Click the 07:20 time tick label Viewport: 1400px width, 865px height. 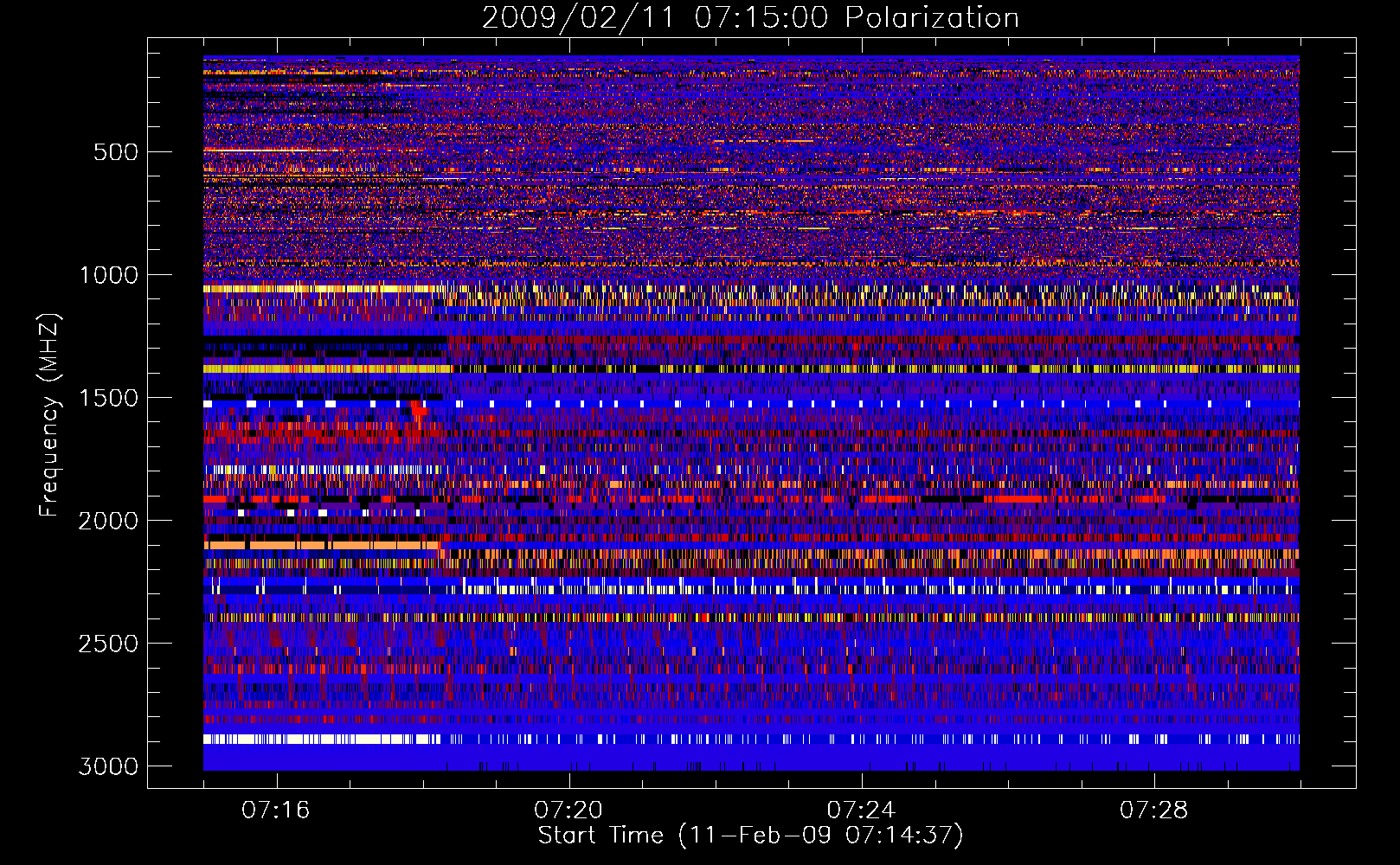(568, 810)
